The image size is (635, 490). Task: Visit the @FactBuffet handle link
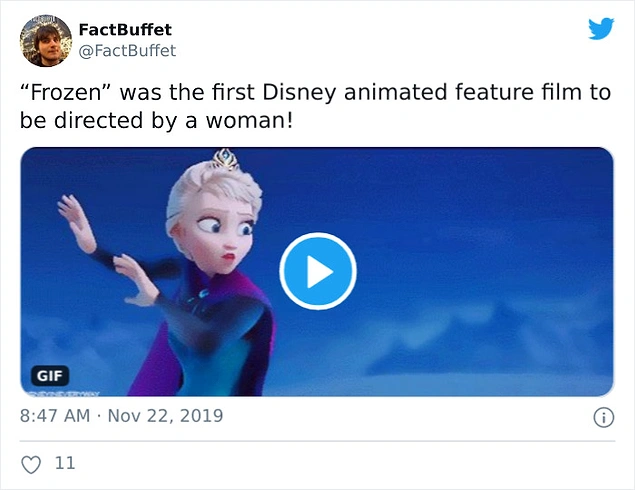pyautogui.click(x=126, y=50)
